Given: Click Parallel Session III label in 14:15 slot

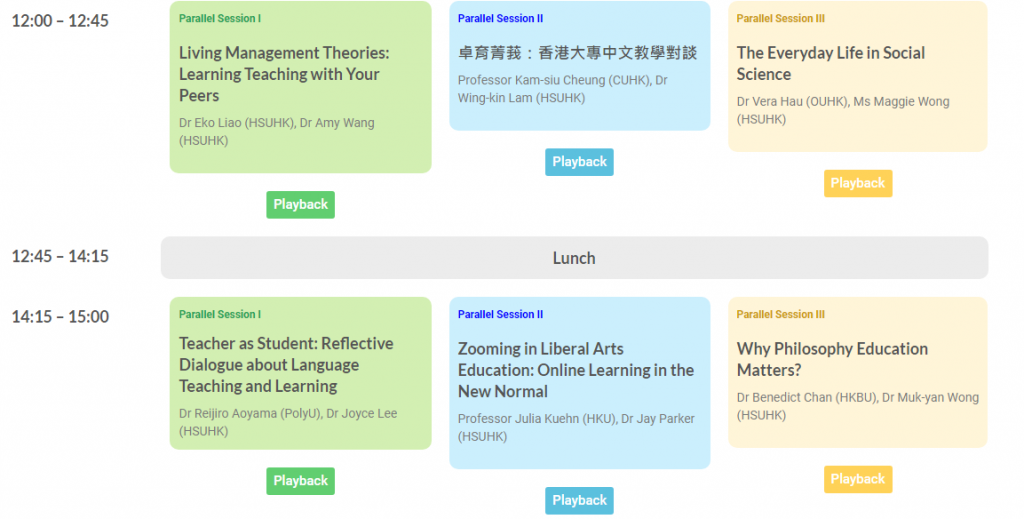Looking at the screenshot, I should pyautogui.click(x=780, y=314).
